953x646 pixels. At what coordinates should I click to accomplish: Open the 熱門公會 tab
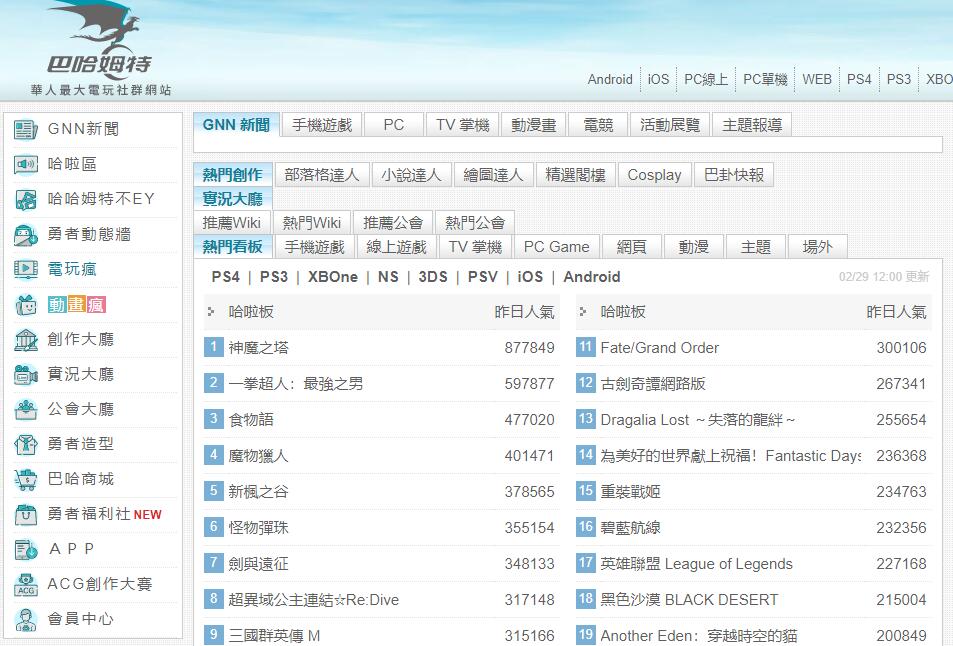pos(475,223)
